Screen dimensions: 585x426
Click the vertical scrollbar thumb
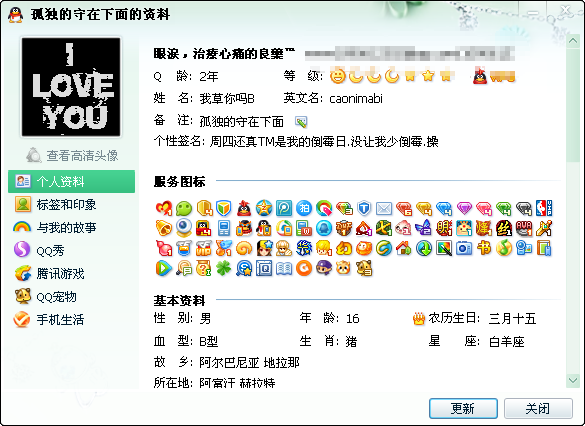pyautogui.click(x=573, y=104)
